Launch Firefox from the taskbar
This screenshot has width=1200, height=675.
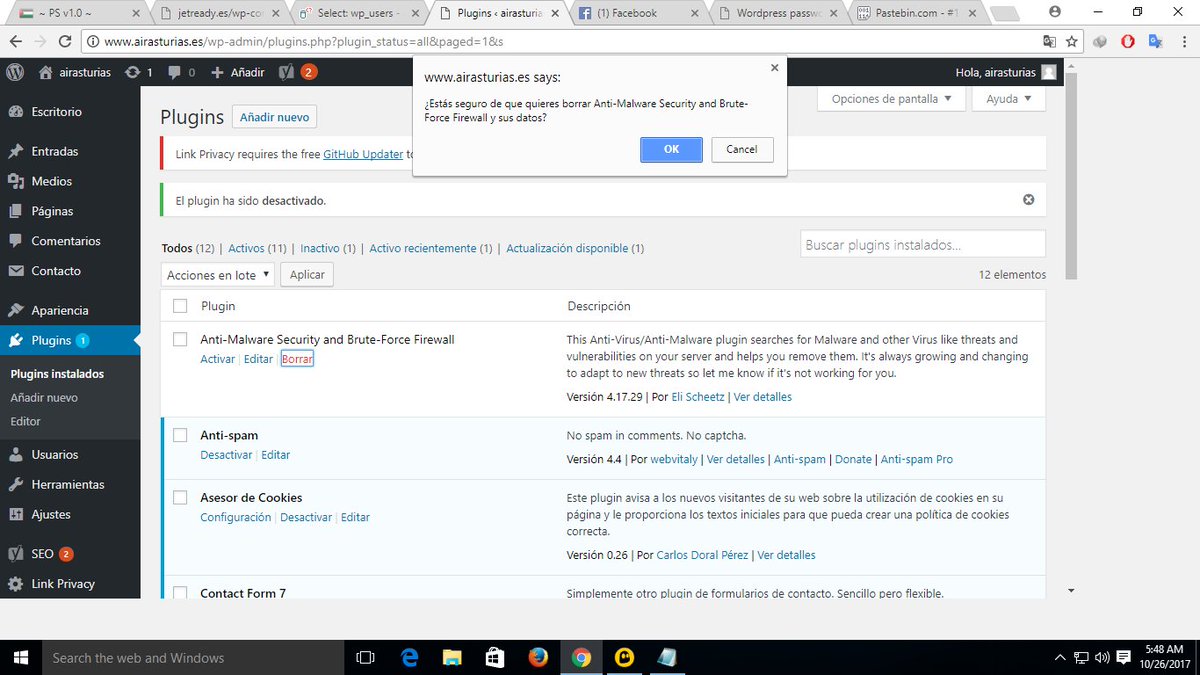tap(538, 657)
